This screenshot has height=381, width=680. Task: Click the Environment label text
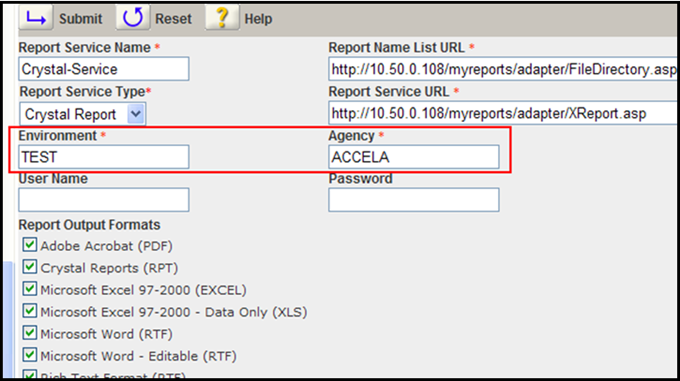click(x=58, y=136)
